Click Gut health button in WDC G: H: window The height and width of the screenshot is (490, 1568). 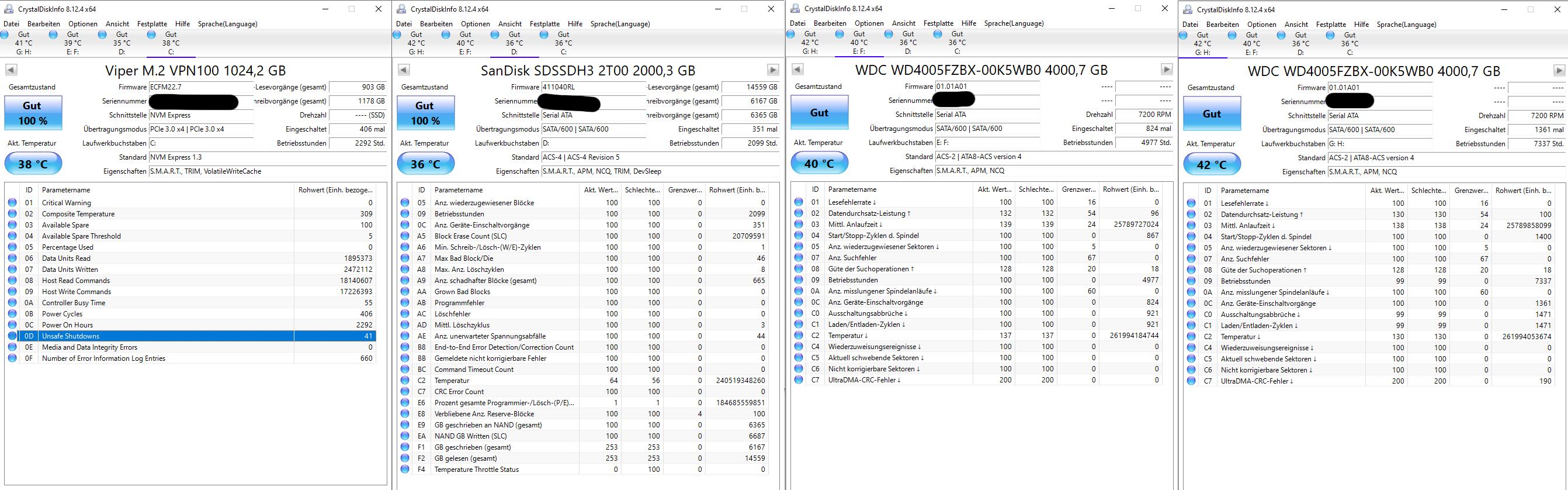[1212, 113]
